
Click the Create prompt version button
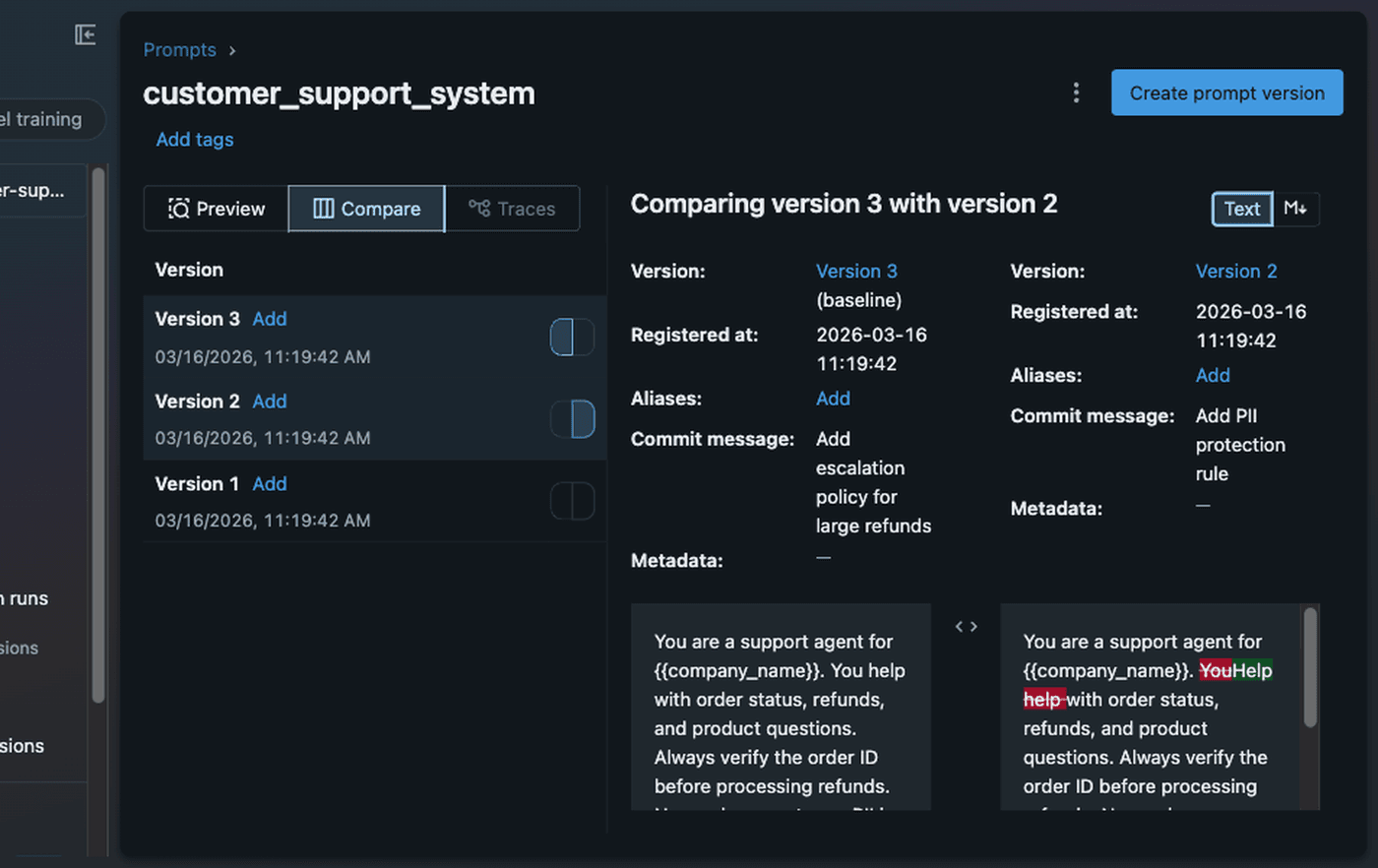[1226, 93]
